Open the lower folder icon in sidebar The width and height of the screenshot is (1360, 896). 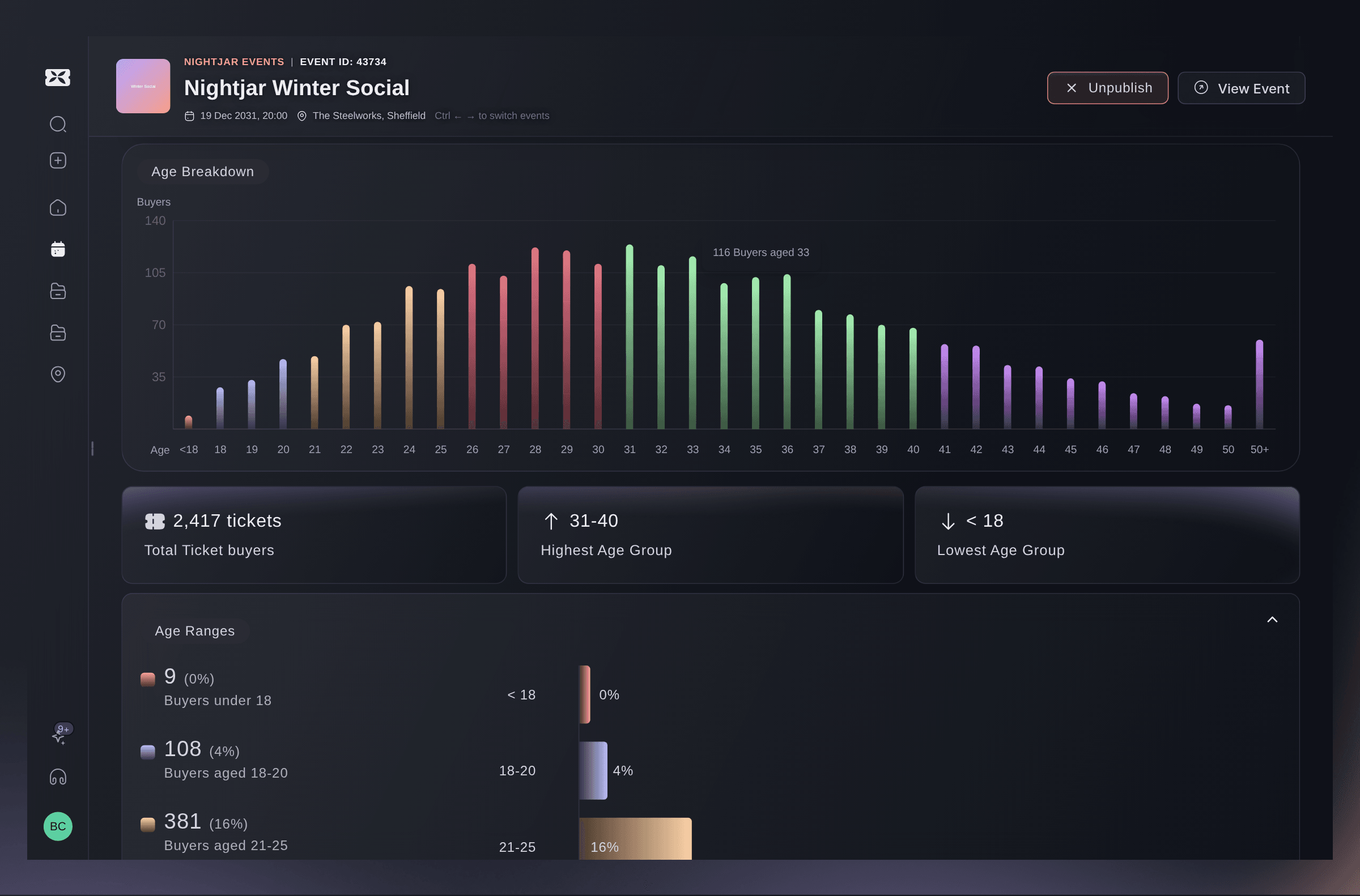(58, 332)
